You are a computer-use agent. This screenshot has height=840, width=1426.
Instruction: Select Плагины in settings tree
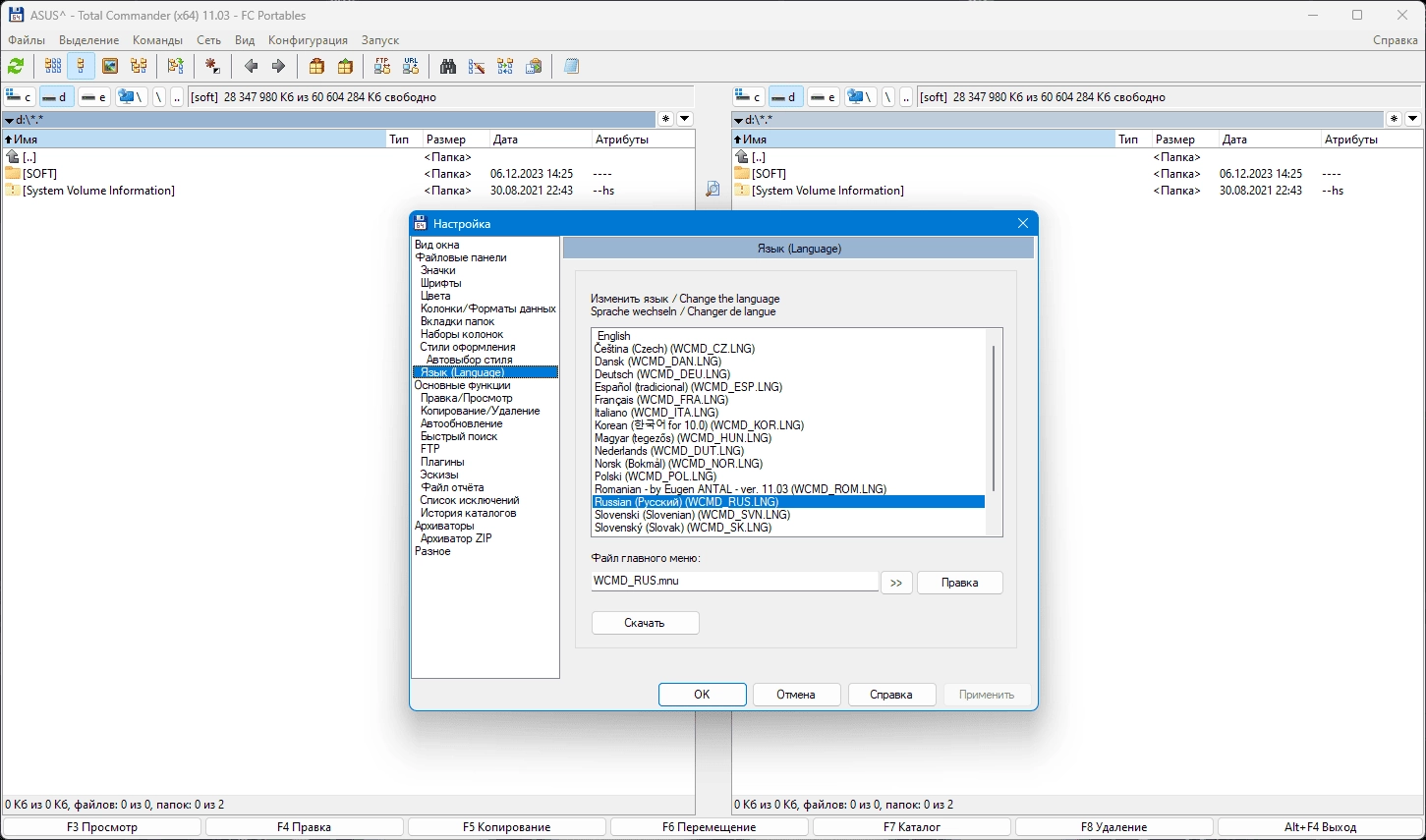442,462
